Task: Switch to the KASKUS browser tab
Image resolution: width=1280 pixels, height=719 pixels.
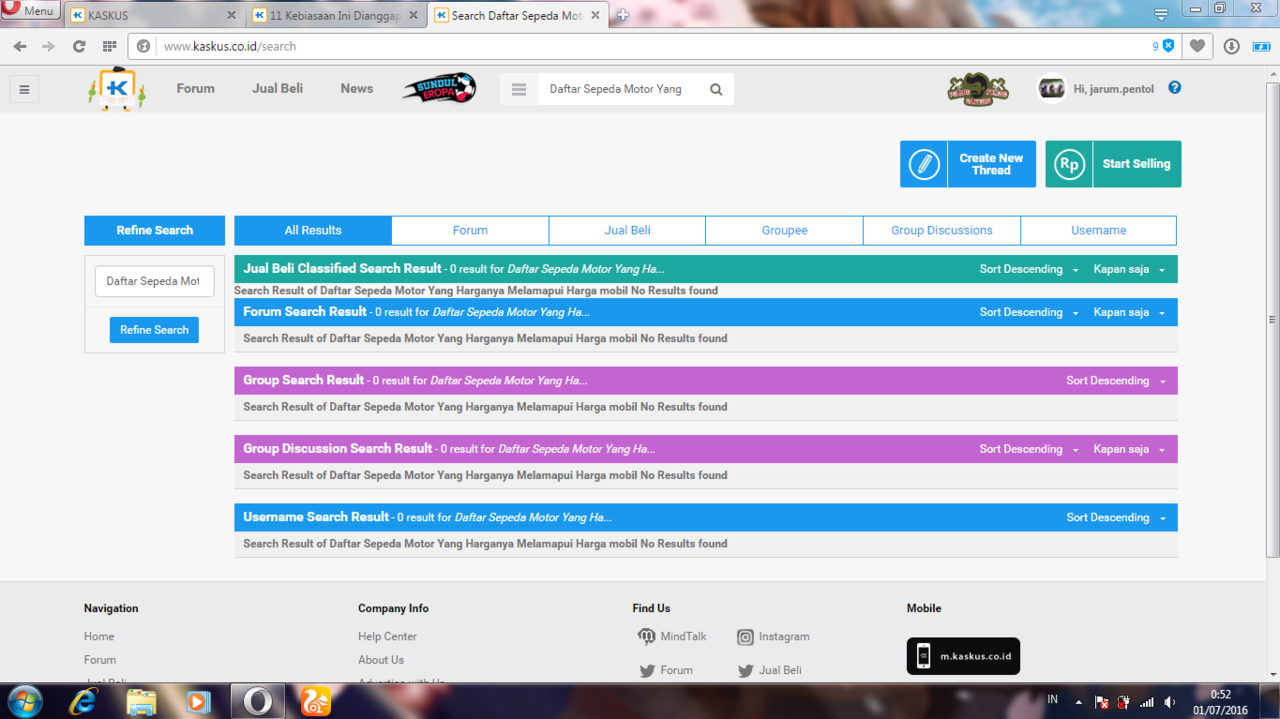Action: point(154,15)
